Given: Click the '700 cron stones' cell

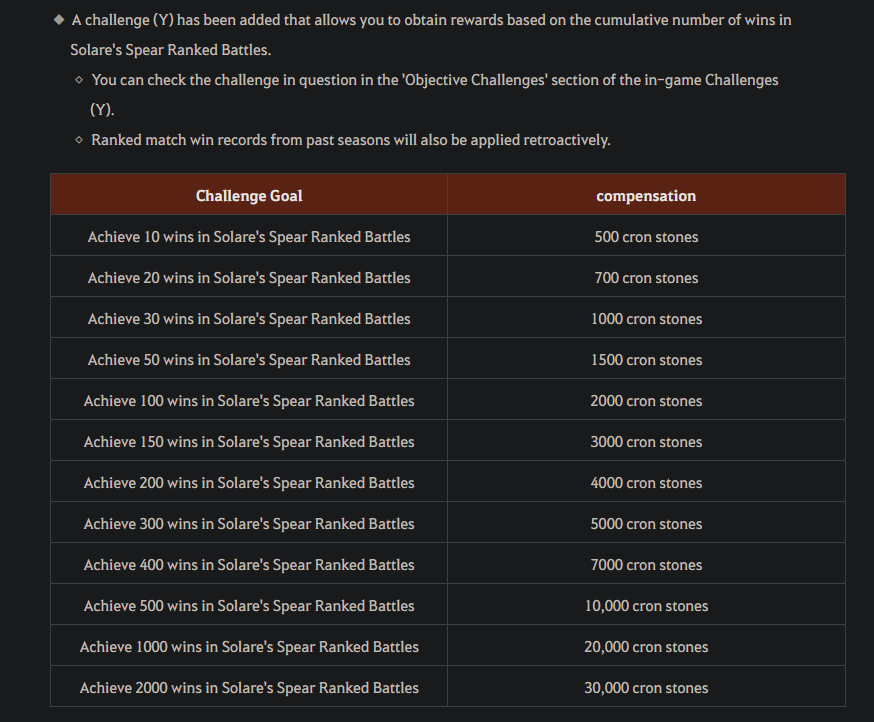Looking at the screenshot, I should [x=646, y=278].
